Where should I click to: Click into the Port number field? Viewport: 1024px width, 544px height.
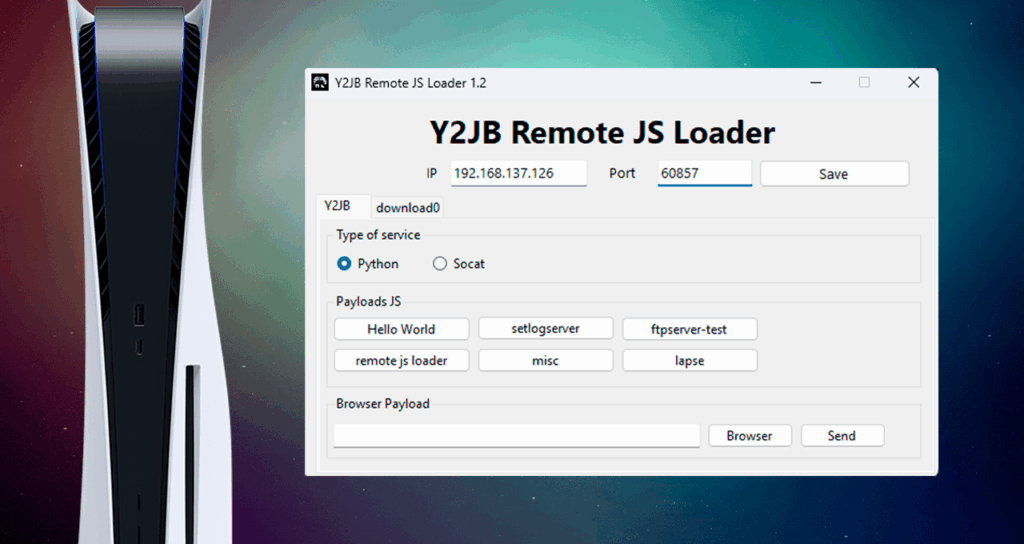point(704,173)
